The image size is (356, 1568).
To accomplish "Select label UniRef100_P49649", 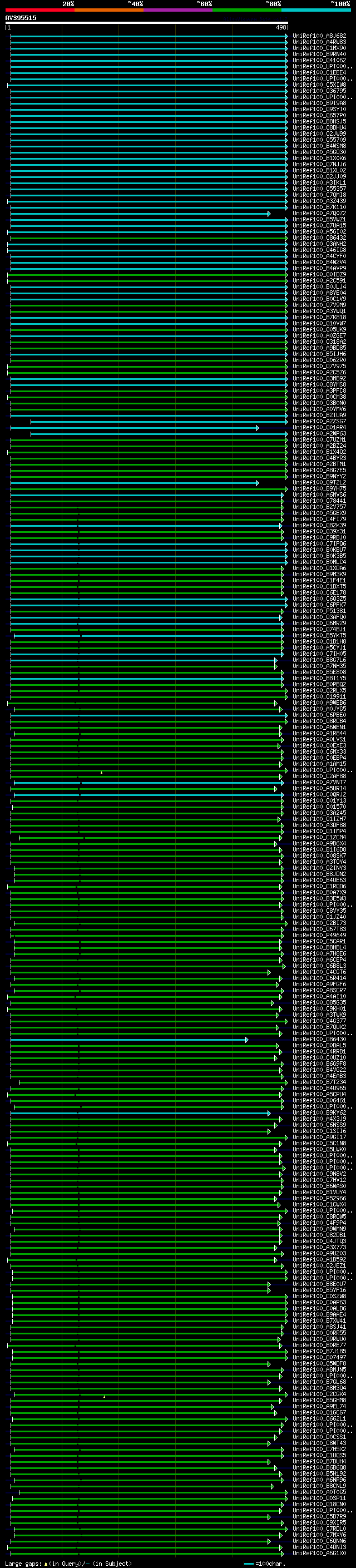I will tap(319, 936).
